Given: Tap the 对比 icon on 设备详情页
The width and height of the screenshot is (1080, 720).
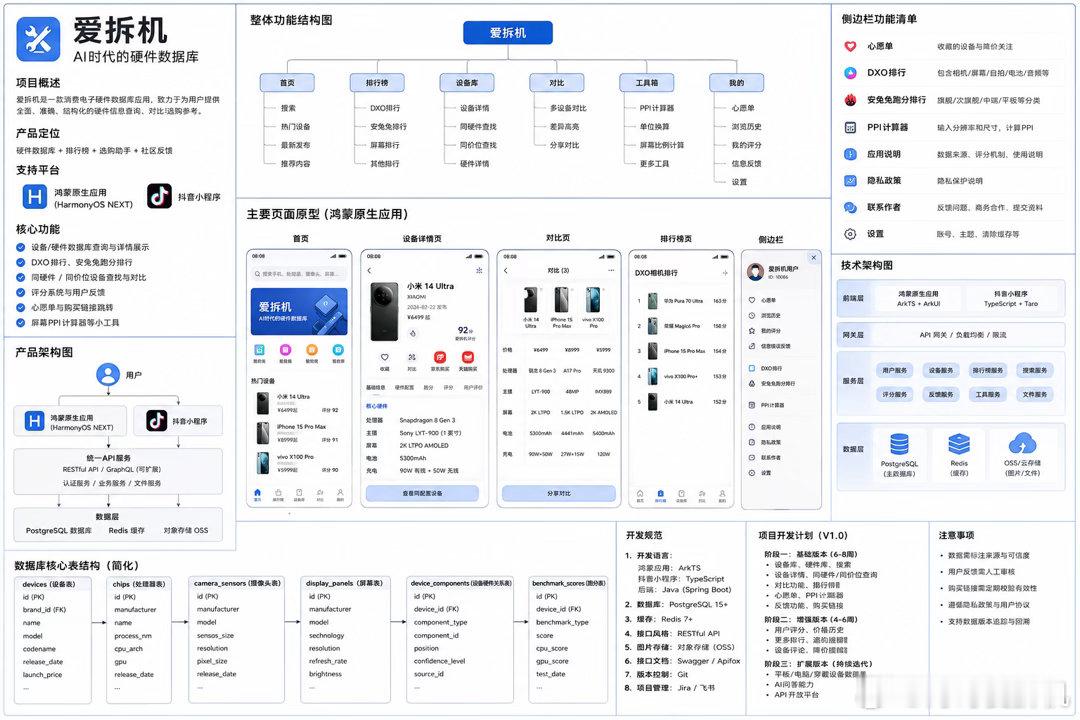Looking at the screenshot, I should click(412, 357).
